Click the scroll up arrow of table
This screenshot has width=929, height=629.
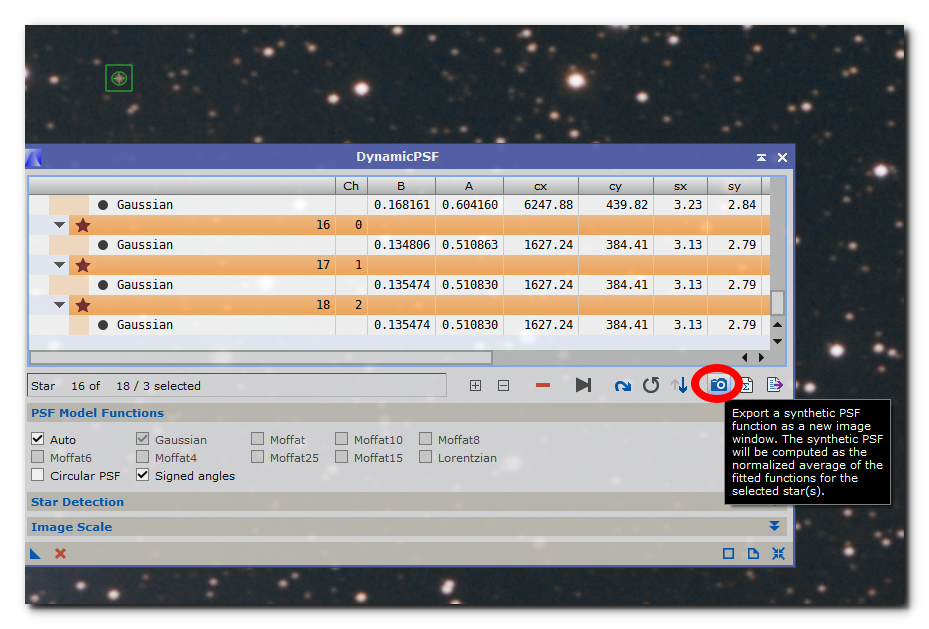click(x=777, y=325)
